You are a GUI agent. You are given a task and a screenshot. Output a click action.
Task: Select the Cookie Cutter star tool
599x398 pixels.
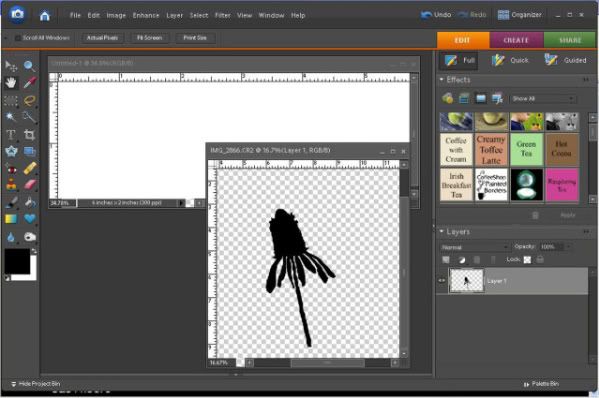[x=11, y=151]
